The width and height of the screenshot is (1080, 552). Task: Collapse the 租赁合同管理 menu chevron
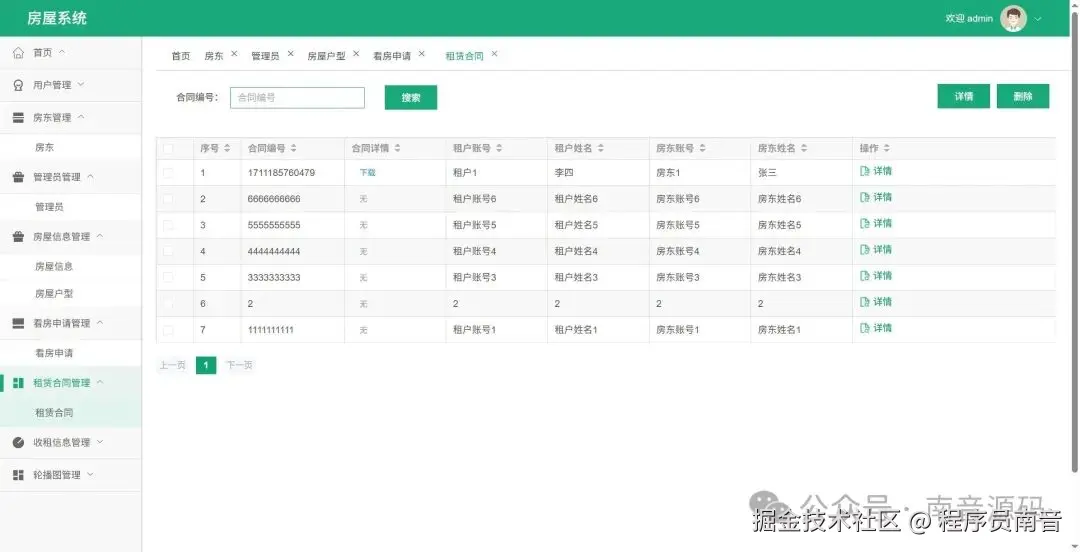point(99,382)
